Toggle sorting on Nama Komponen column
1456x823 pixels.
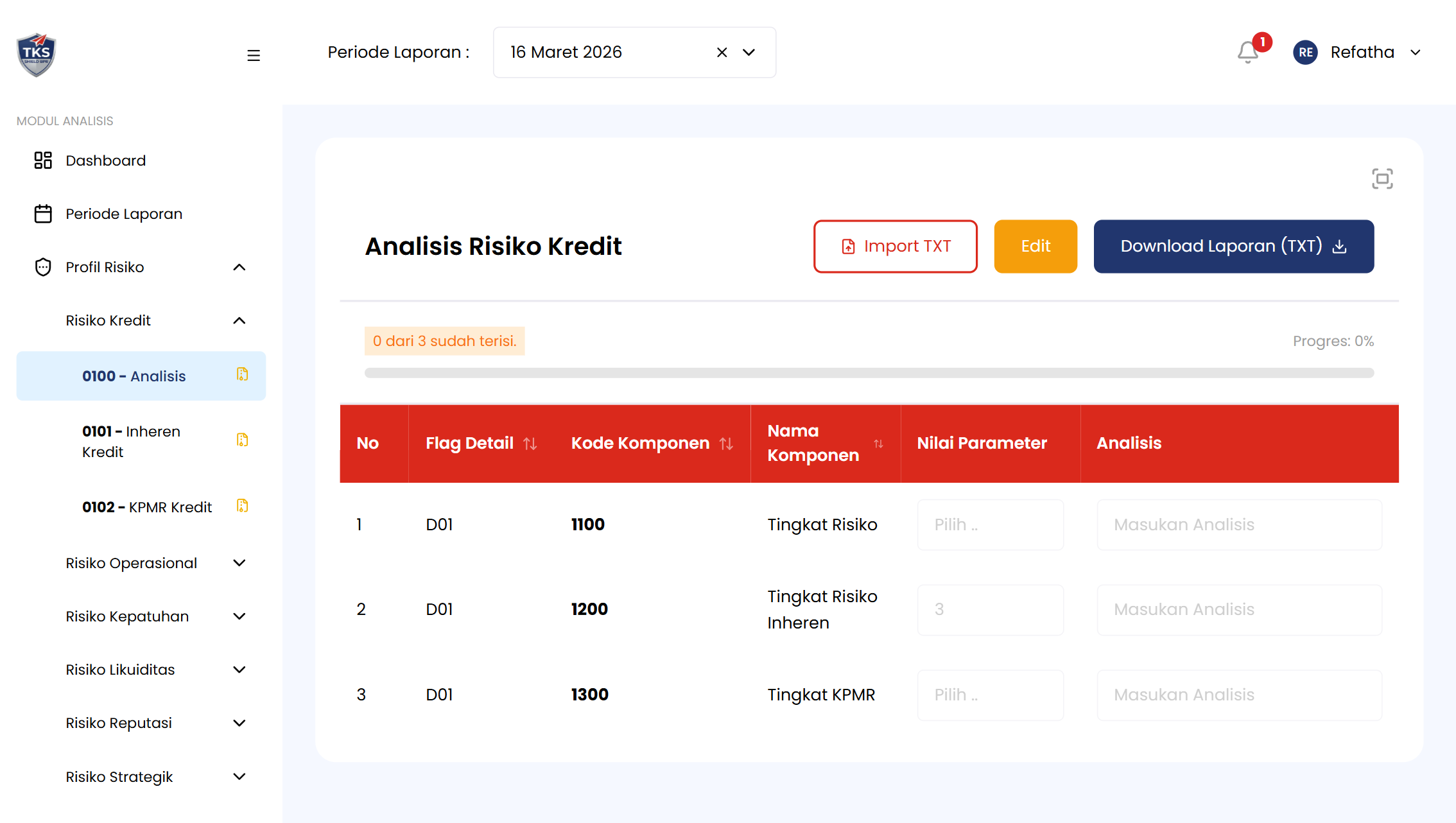[x=879, y=443]
